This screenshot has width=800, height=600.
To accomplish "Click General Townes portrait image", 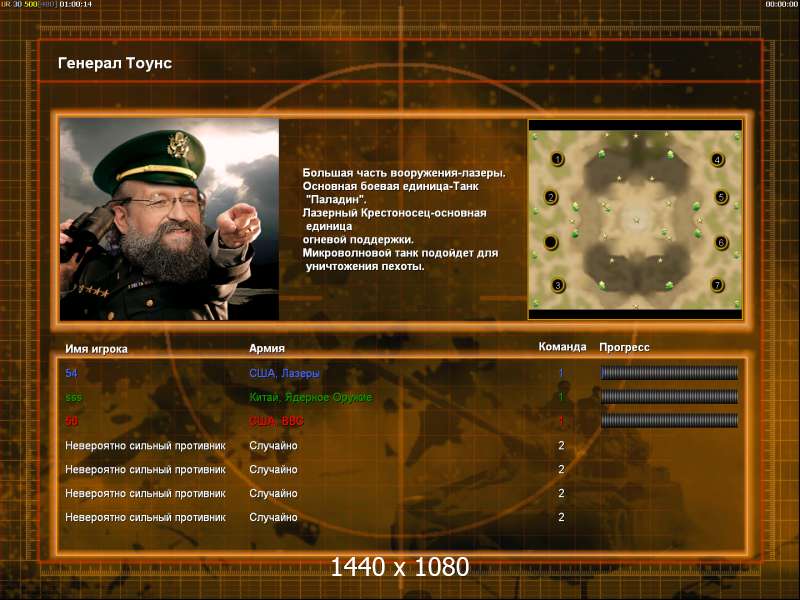I will 169,219.
